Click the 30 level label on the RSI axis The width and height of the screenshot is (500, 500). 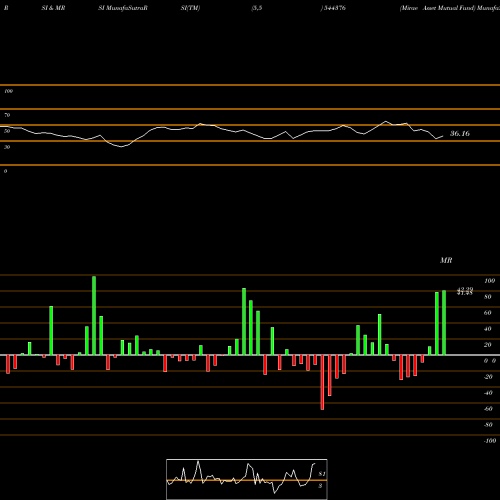[x=7, y=147]
